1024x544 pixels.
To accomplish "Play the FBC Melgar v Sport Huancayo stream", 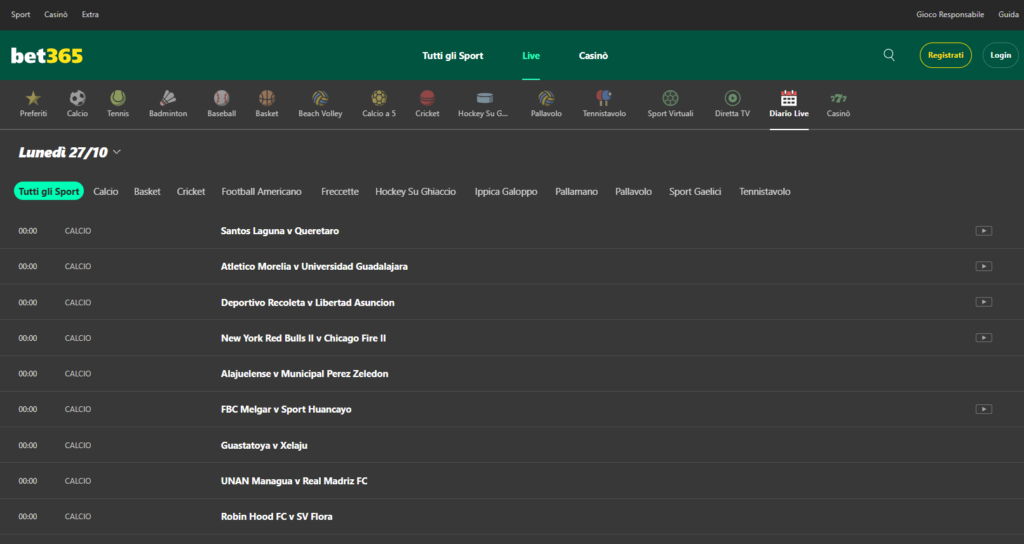I will [983, 409].
